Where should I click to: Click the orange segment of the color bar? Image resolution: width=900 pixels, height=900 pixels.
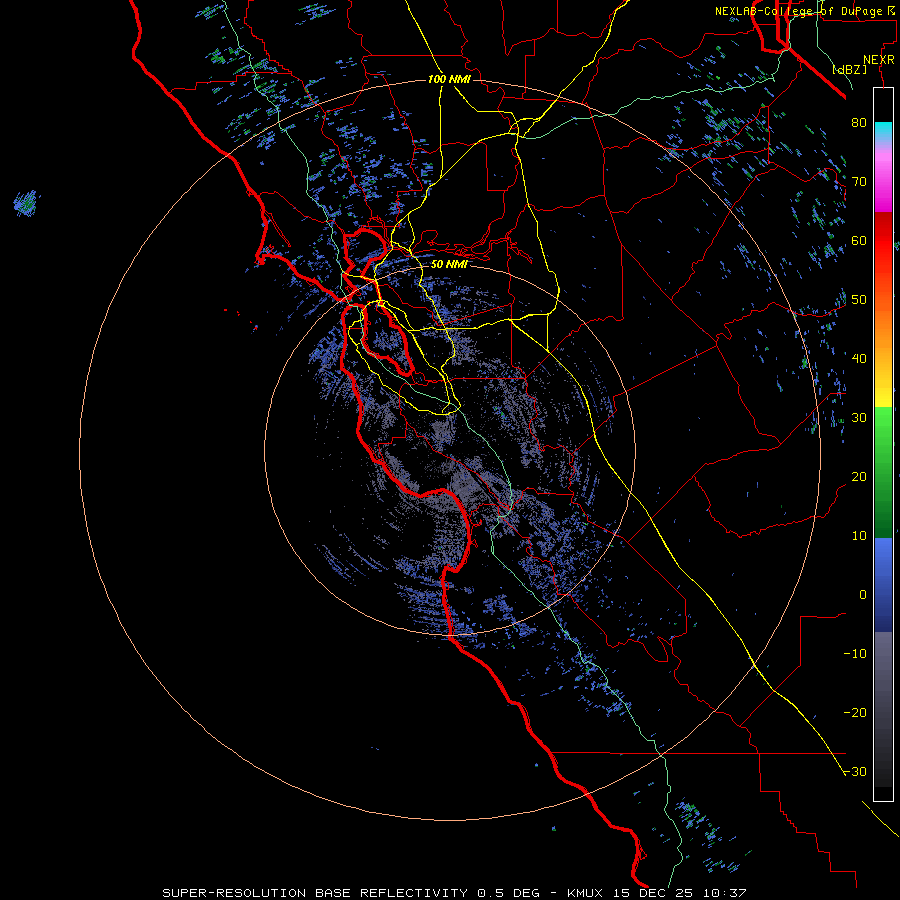pos(883,333)
